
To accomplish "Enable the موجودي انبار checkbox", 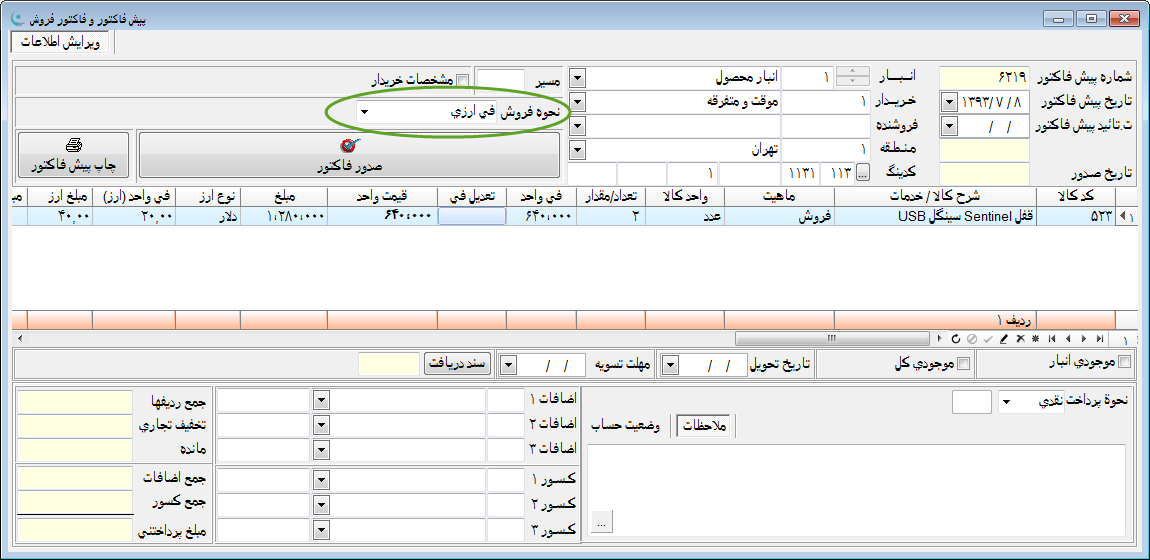I will [1125, 363].
